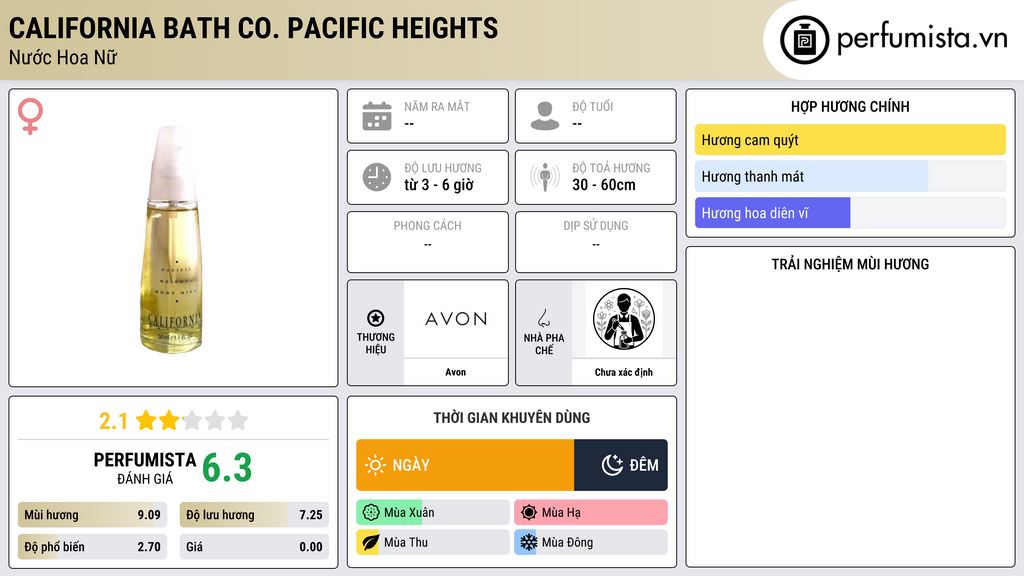Image resolution: width=1024 pixels, height=576 pixels.
Task: Click the star badge icon above Thương hiệu
Action: point(376,318)
